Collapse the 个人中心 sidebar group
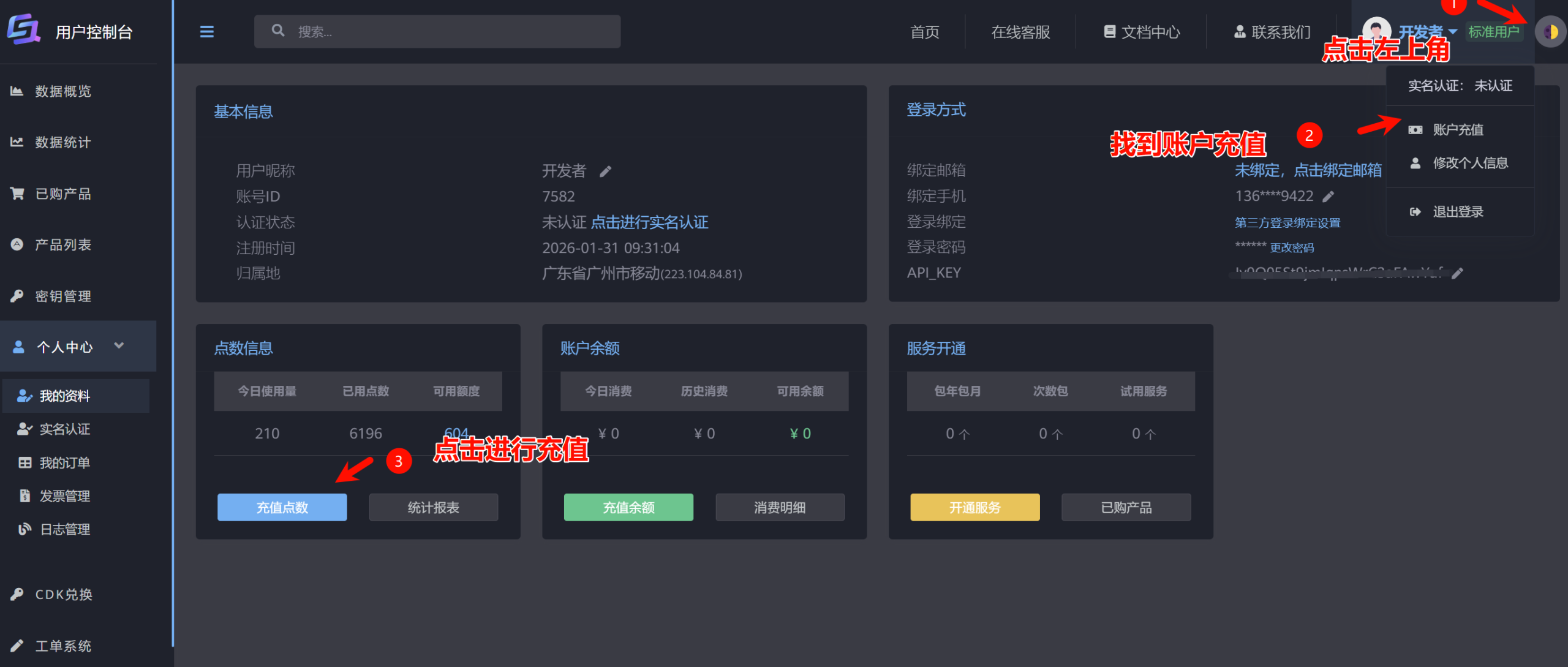Image resolution: width=1568 pixels, height=667 pixels. tap(119, 346)
